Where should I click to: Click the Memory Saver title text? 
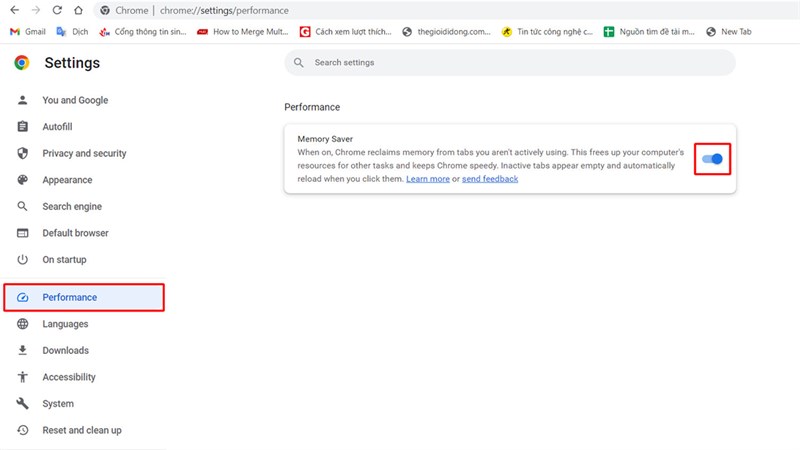coord(325,139)
